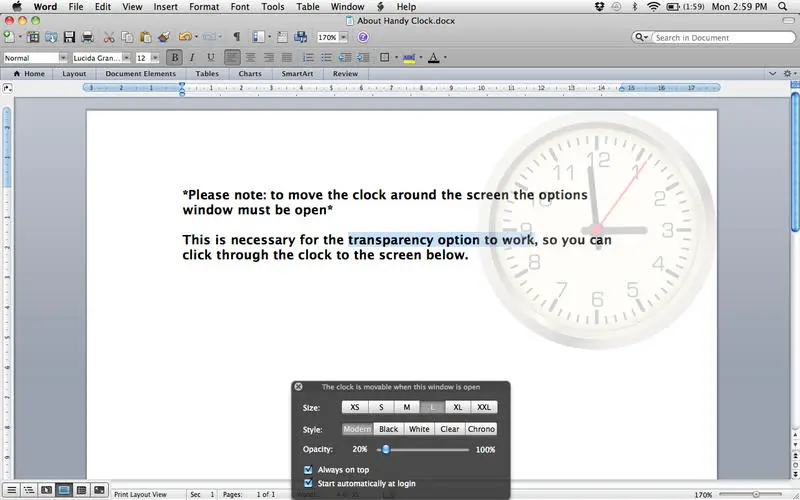Open the Format menu
The height and width of the screenshot is (500, 800).
pyautogui.click(x=204, y=7)
